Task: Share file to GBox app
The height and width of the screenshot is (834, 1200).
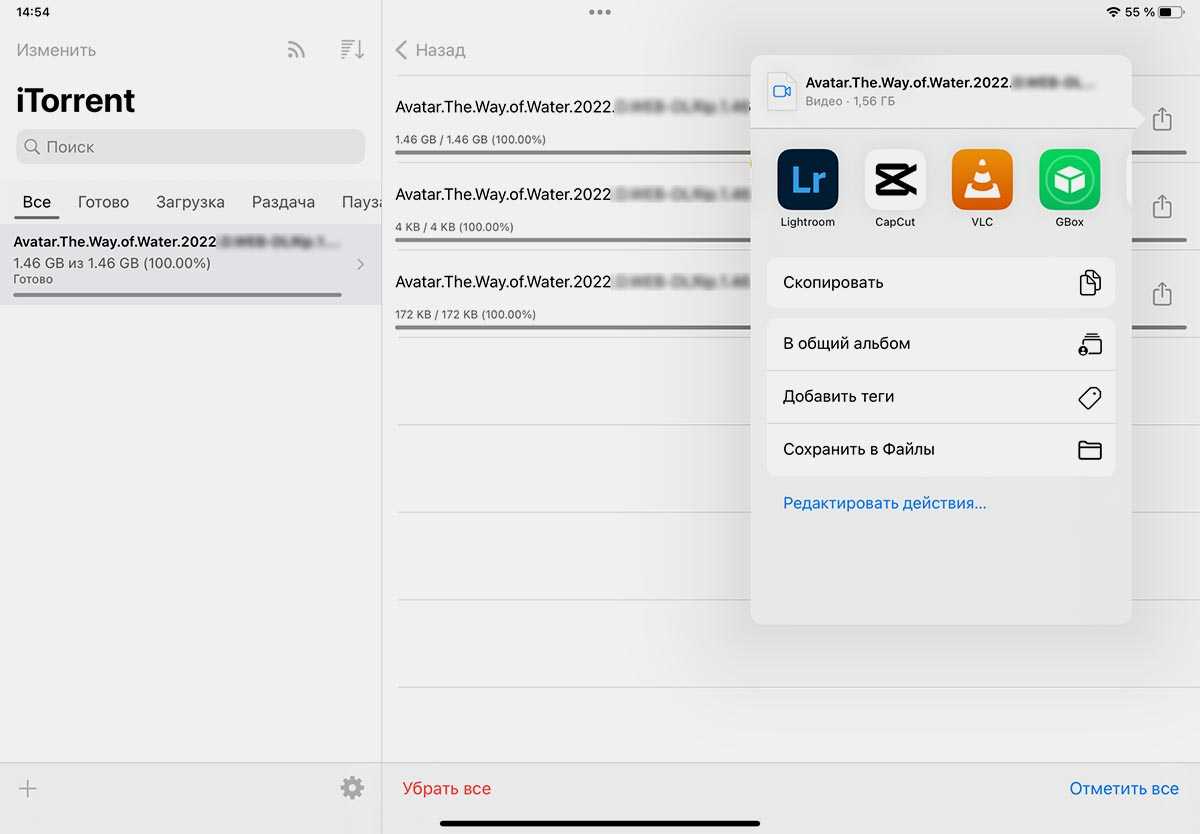Action: [x=1069, y=180]
